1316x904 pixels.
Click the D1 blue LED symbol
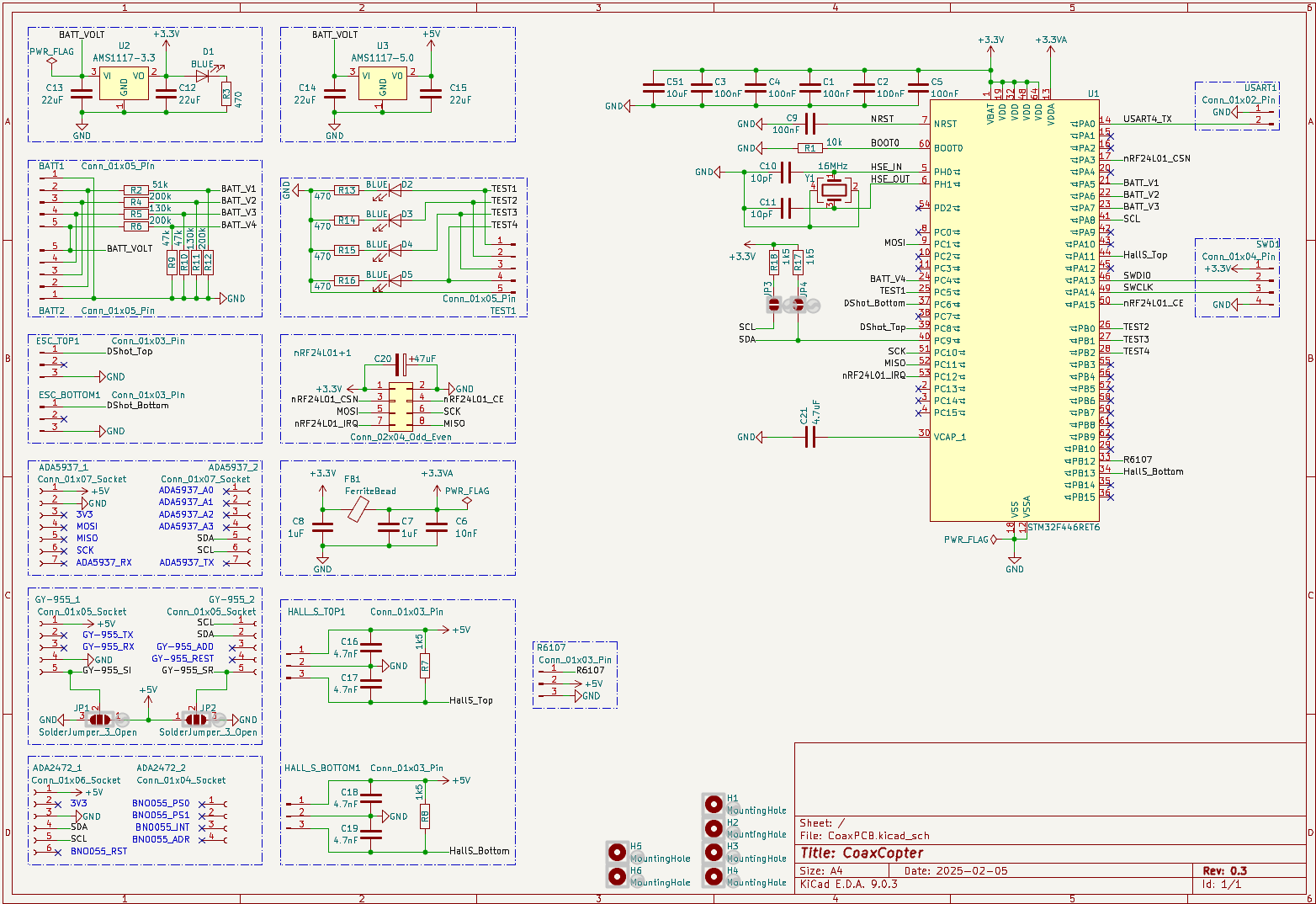(203, 76)
